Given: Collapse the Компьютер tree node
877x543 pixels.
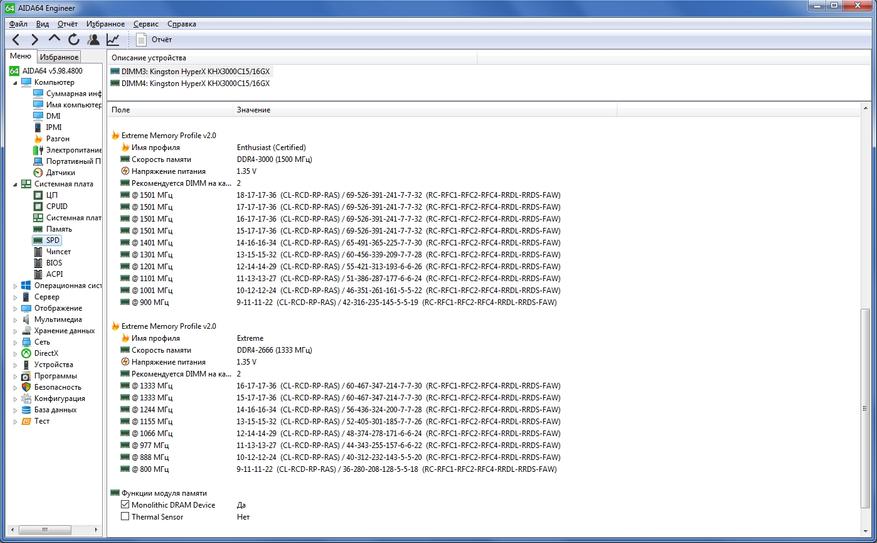Looking at the screenshot, I should [x=15, y=82].
